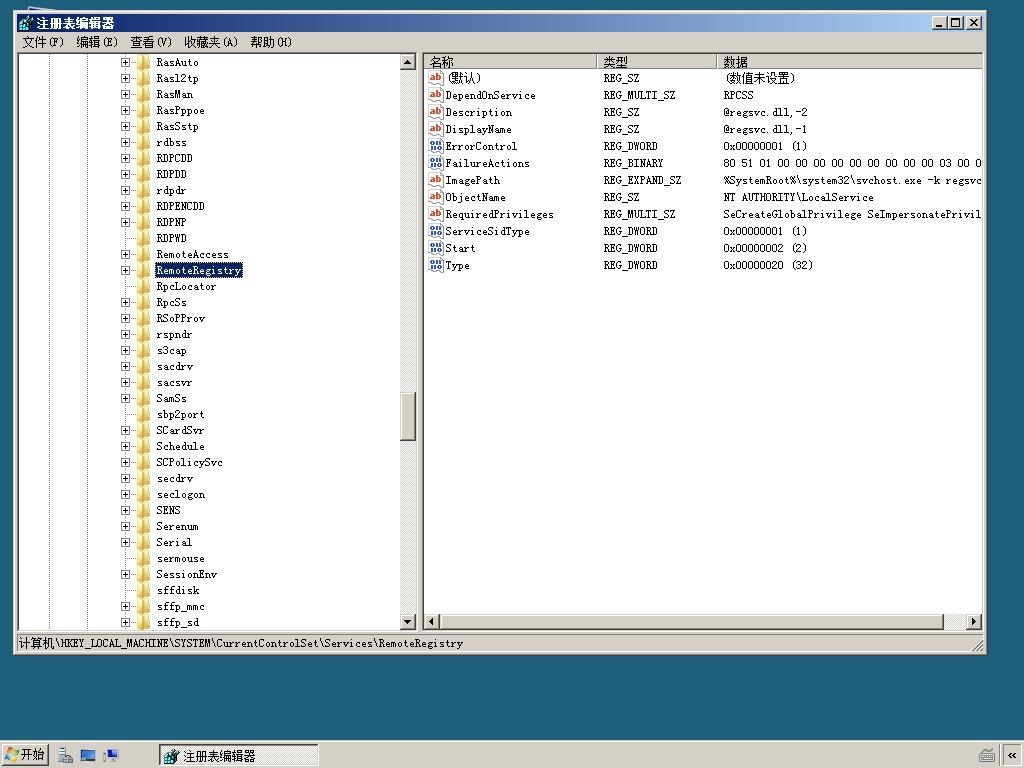Click the sermouse folder icon
The height and width of the screenshot is (768, 1024).
coord(144,558)
